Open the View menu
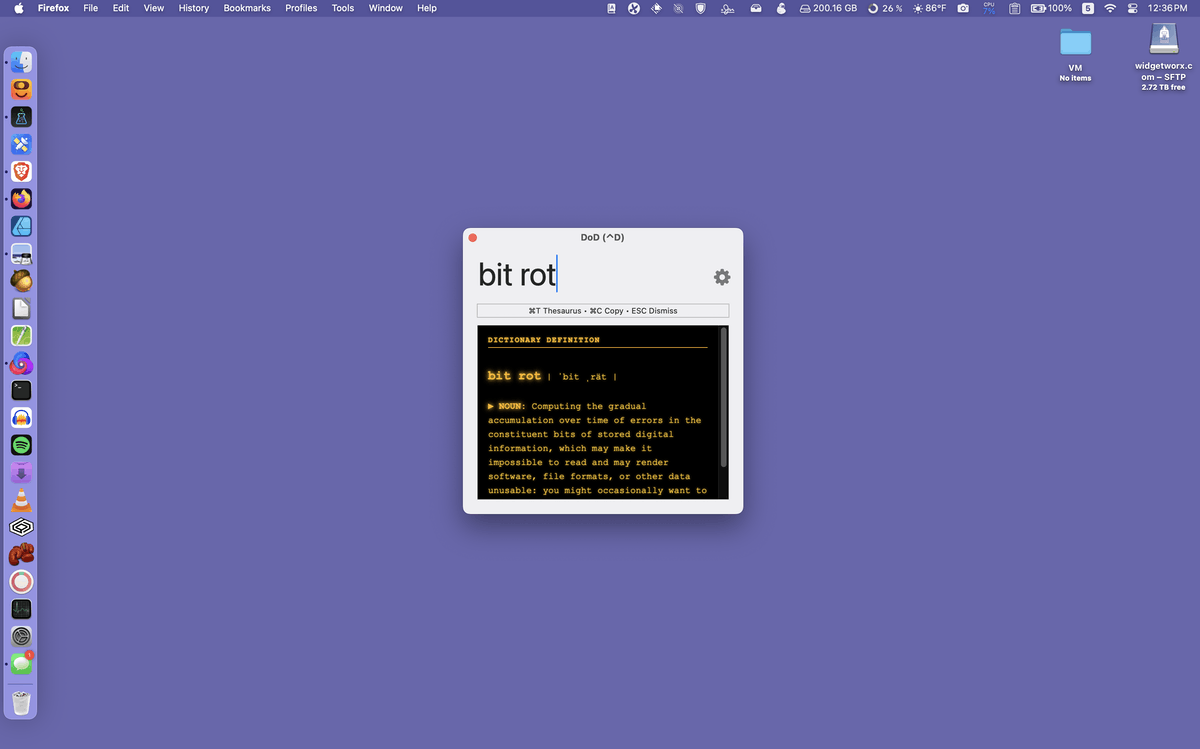1200x749 pixels. tap(154, 8)
